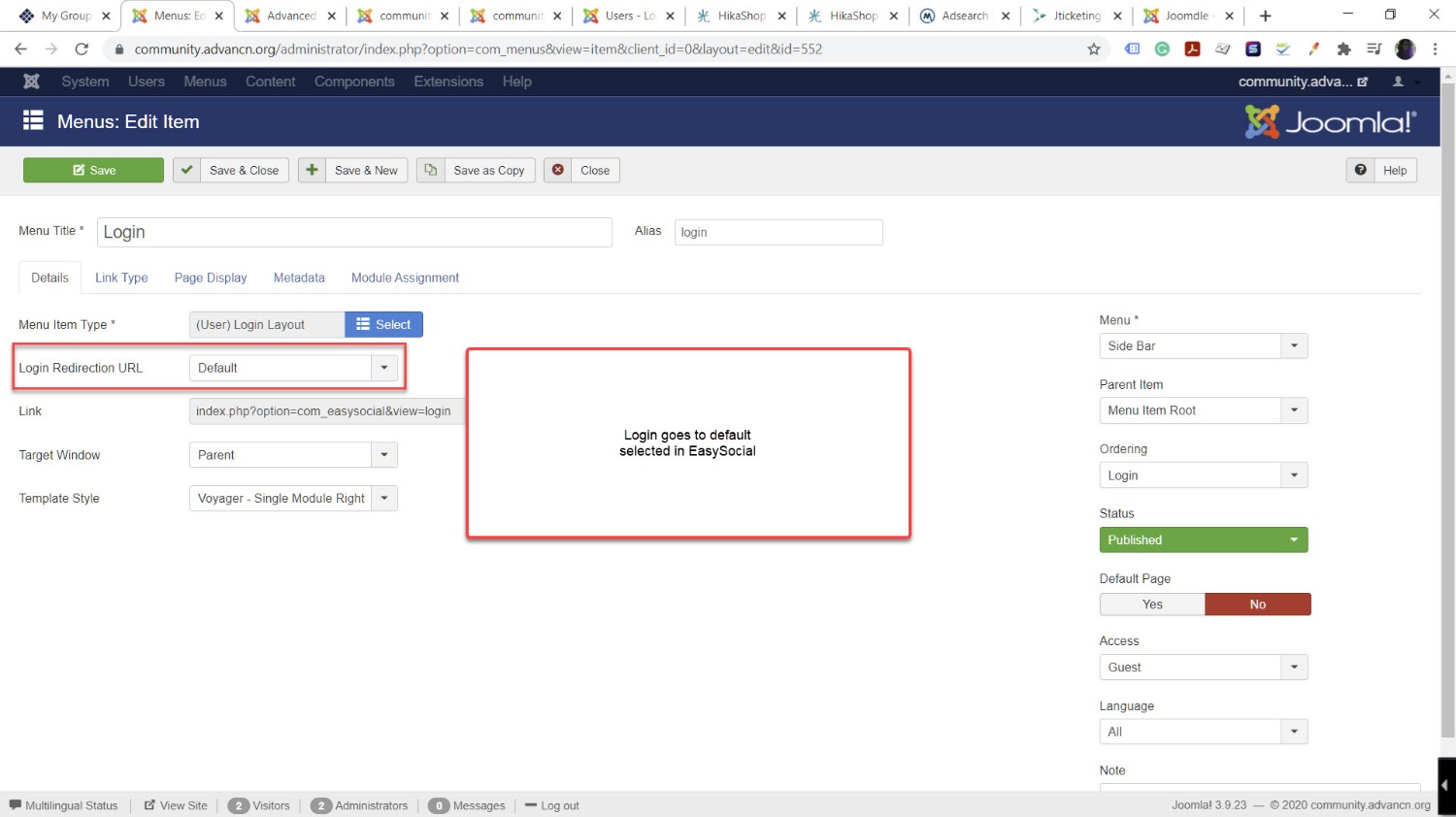This screenshot has width=1456, height=817.
Task: Click the user account icon in header
Action: point(1399,82)
